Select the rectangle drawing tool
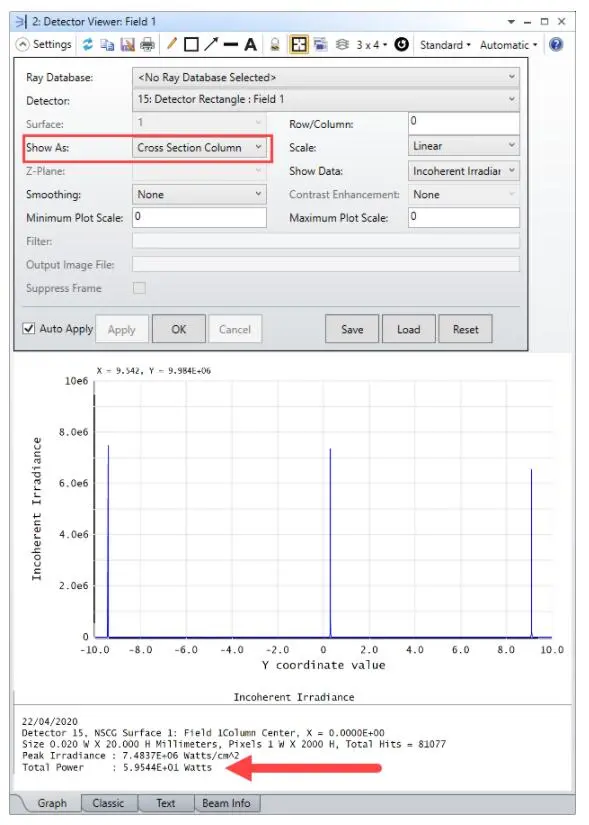This screenshot has height=825, width=589. pyautogui.click(x=191, y=45)
